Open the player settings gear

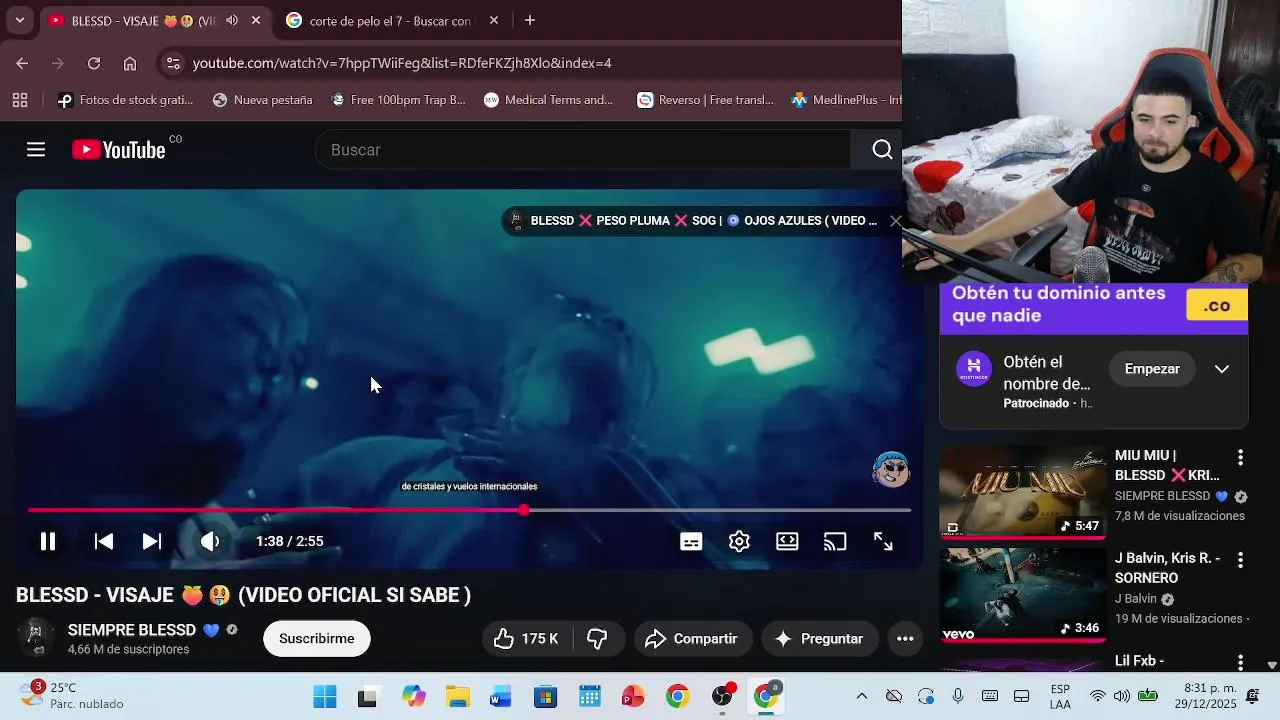click(739, 541)
